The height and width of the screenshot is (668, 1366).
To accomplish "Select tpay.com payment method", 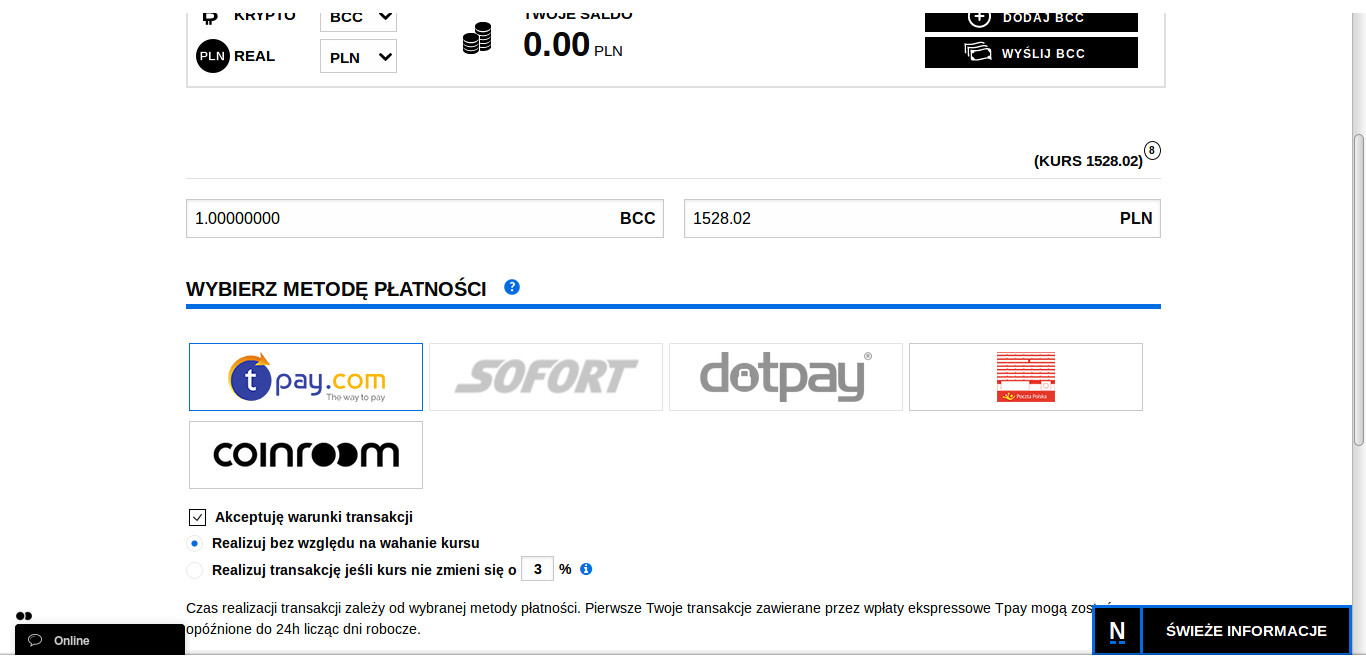I will (306, 377).
